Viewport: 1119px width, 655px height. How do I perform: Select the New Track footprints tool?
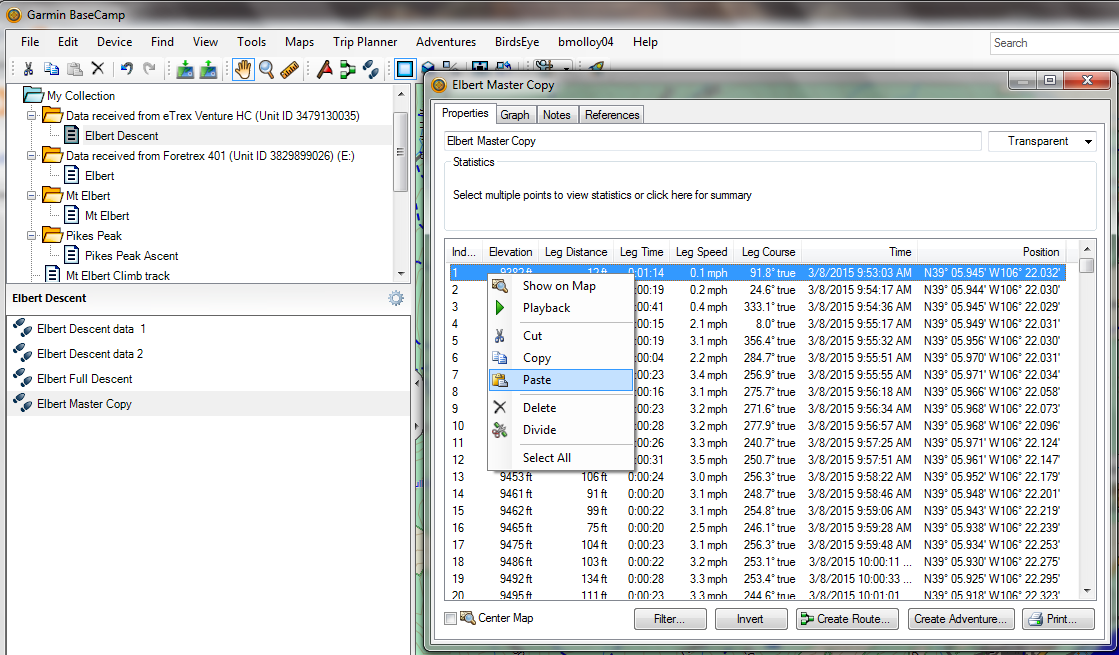(370, 69)
